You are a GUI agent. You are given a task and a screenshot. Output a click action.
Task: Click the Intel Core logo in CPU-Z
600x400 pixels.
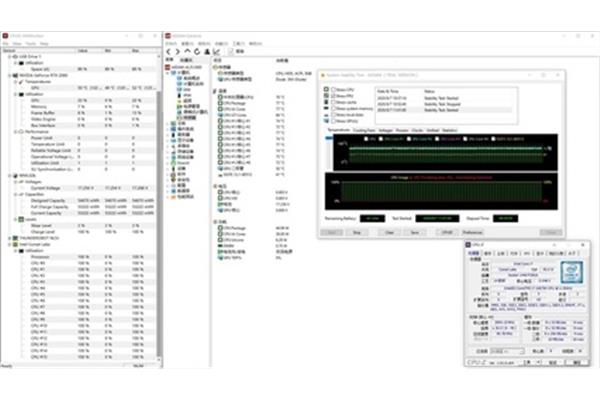coord(572,273)
